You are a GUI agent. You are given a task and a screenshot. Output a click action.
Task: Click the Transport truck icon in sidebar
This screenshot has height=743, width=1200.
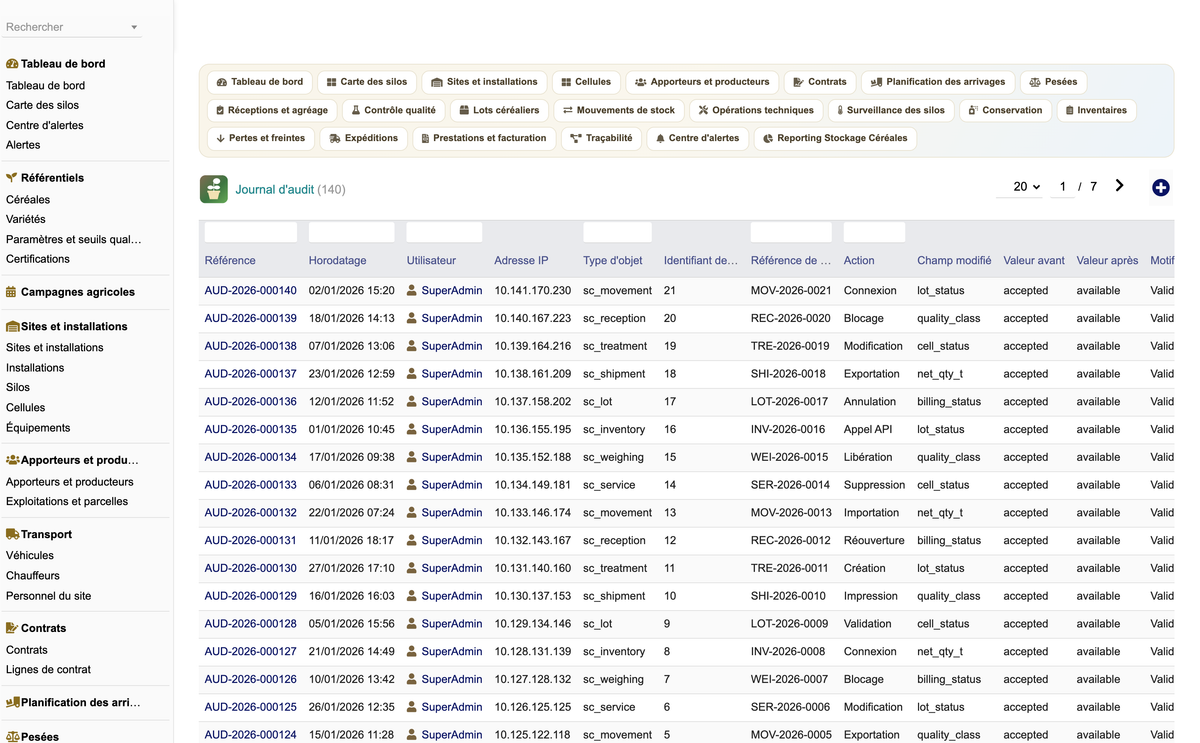[x=13, y=534]
